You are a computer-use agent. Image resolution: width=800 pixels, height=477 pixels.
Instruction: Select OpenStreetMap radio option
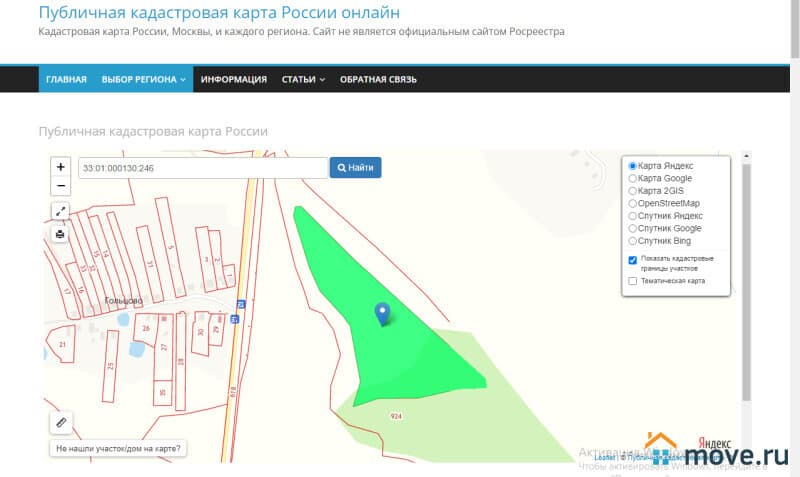[x=633, y=203]
